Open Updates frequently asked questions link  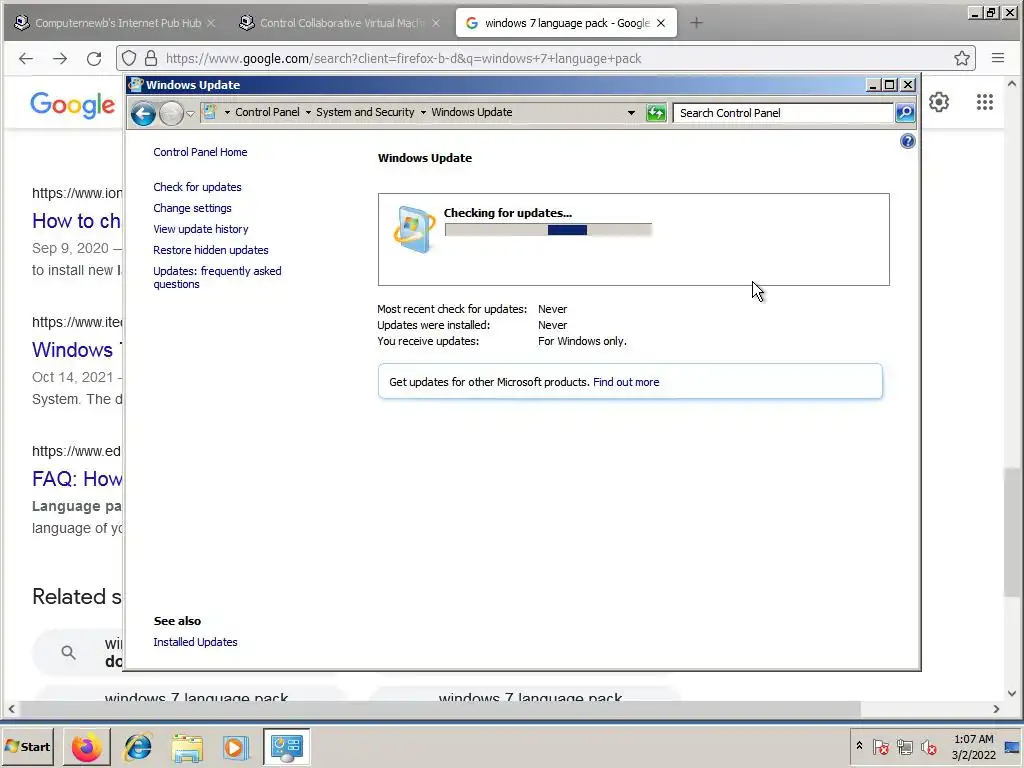point(217,278)
